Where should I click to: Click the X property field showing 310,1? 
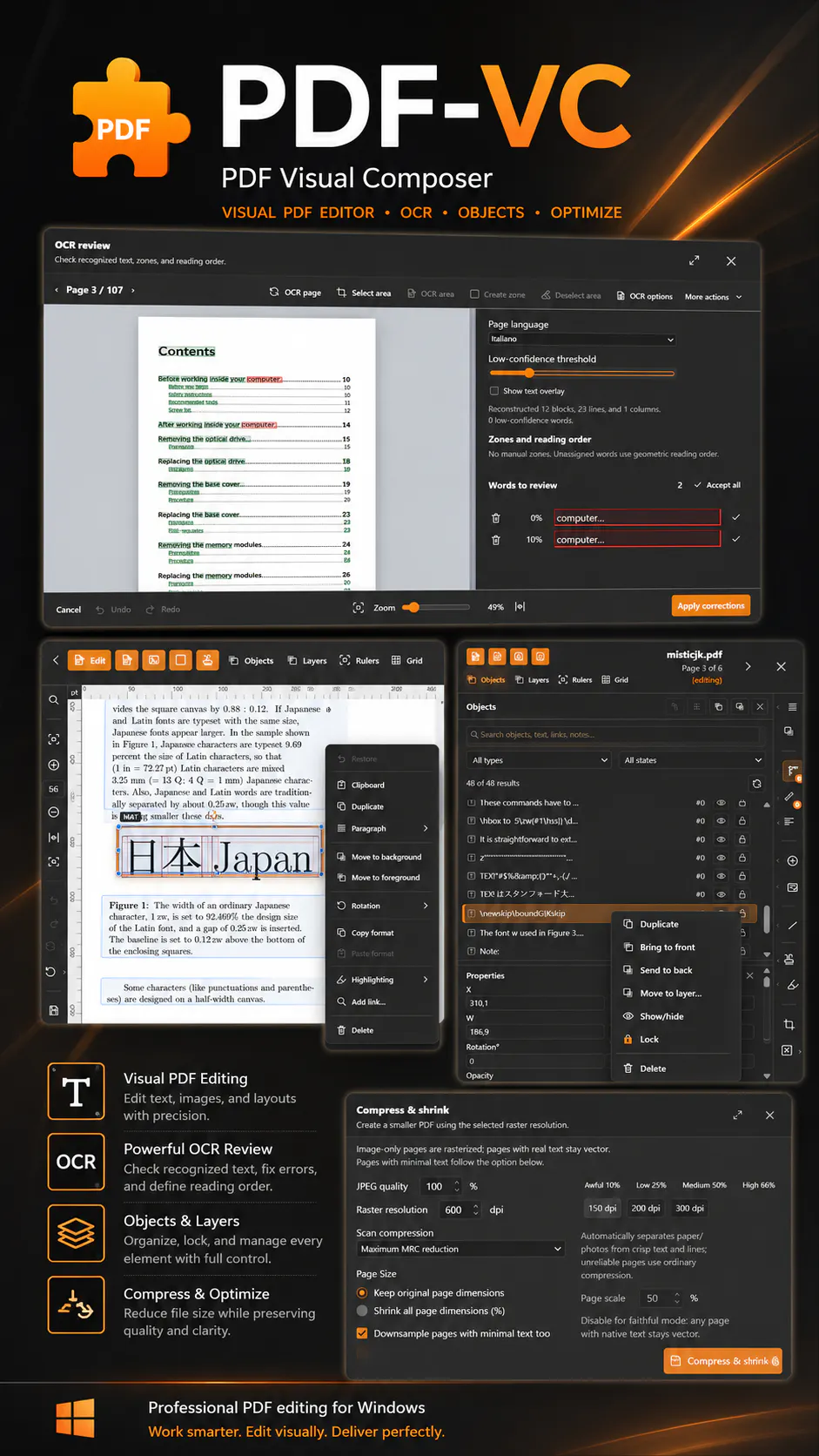pos(534,1003)
